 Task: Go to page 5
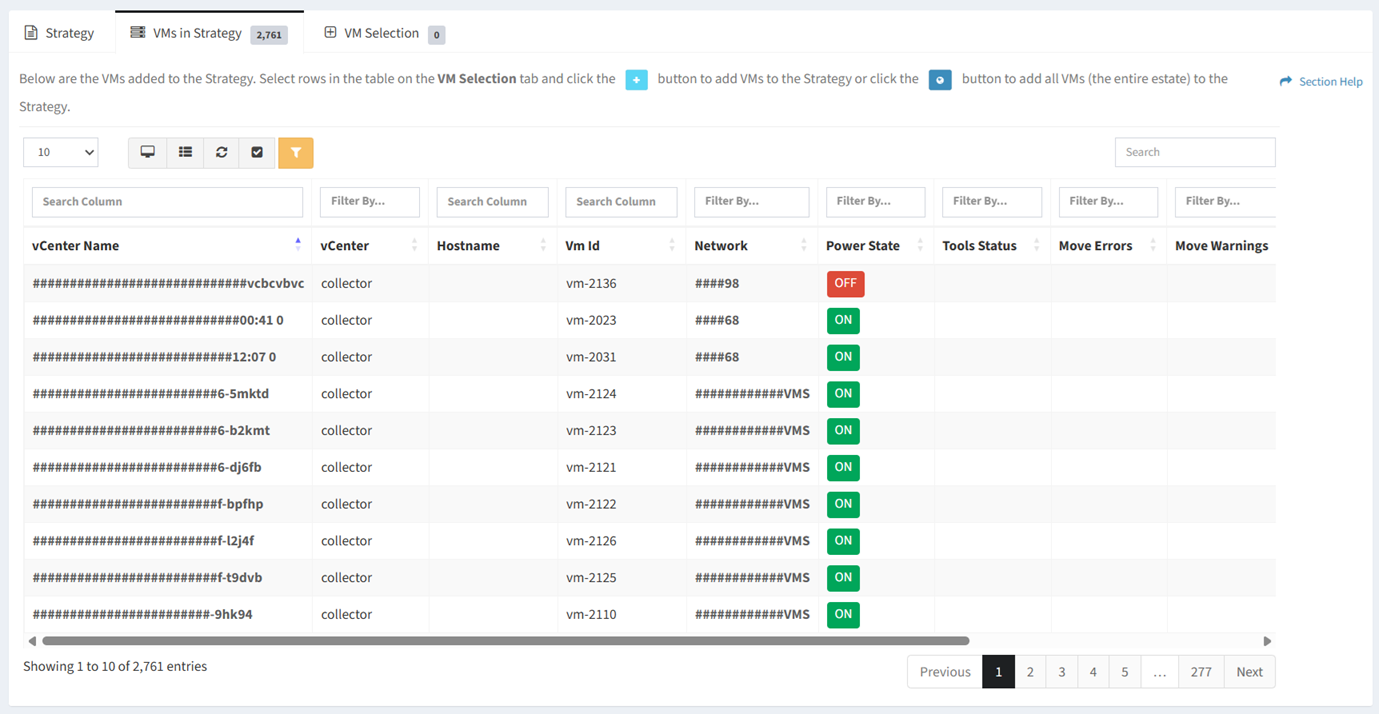point(1125,672)
